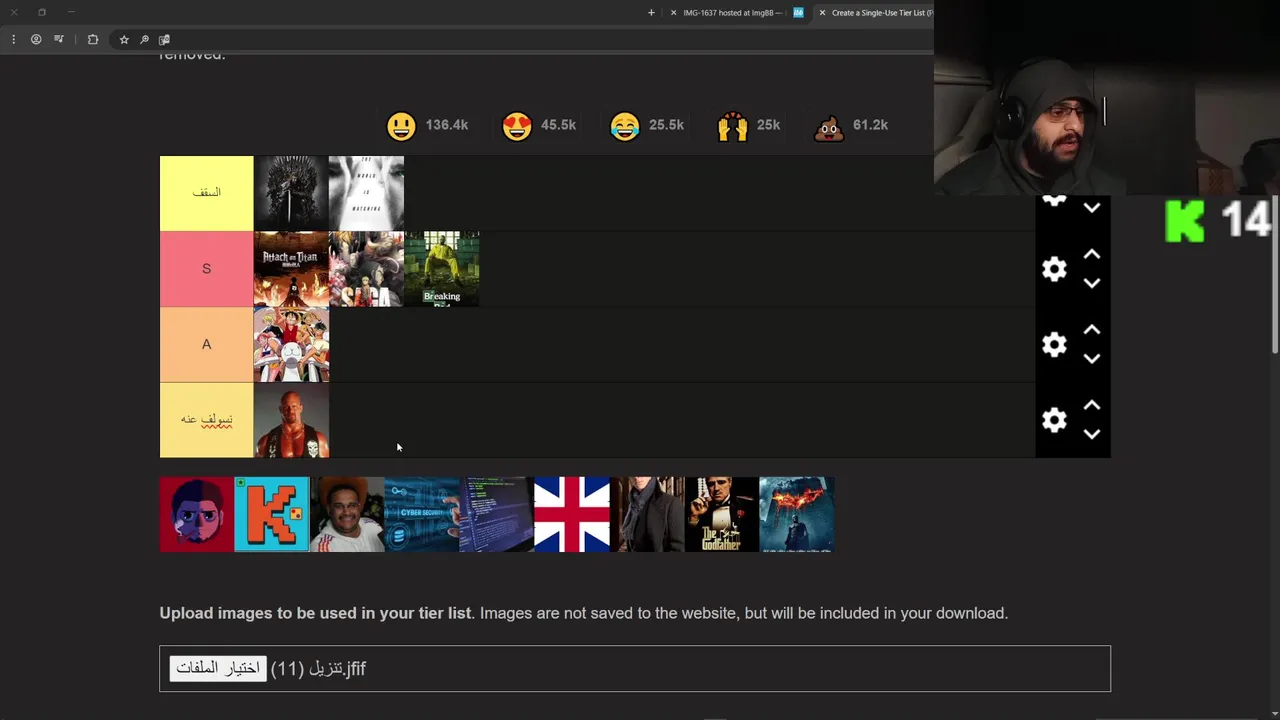The width and height of the screenshot is (1280, 720).
Task: Open the browser extensions puzzle icon
Action: 93,39
